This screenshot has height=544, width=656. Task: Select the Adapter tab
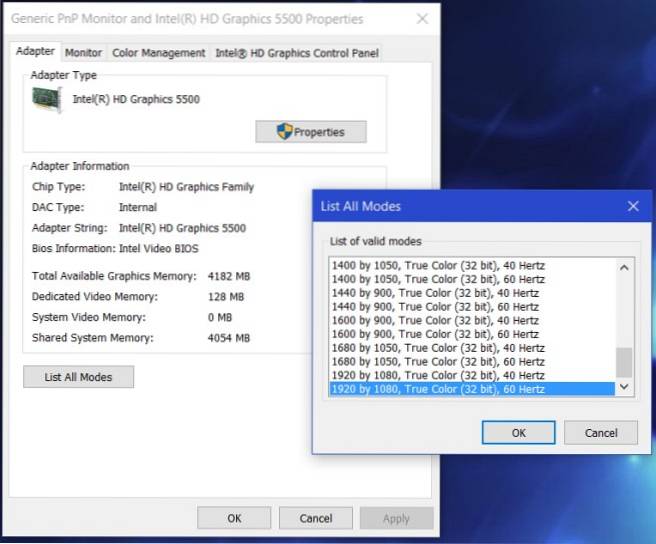pos(37,52)
